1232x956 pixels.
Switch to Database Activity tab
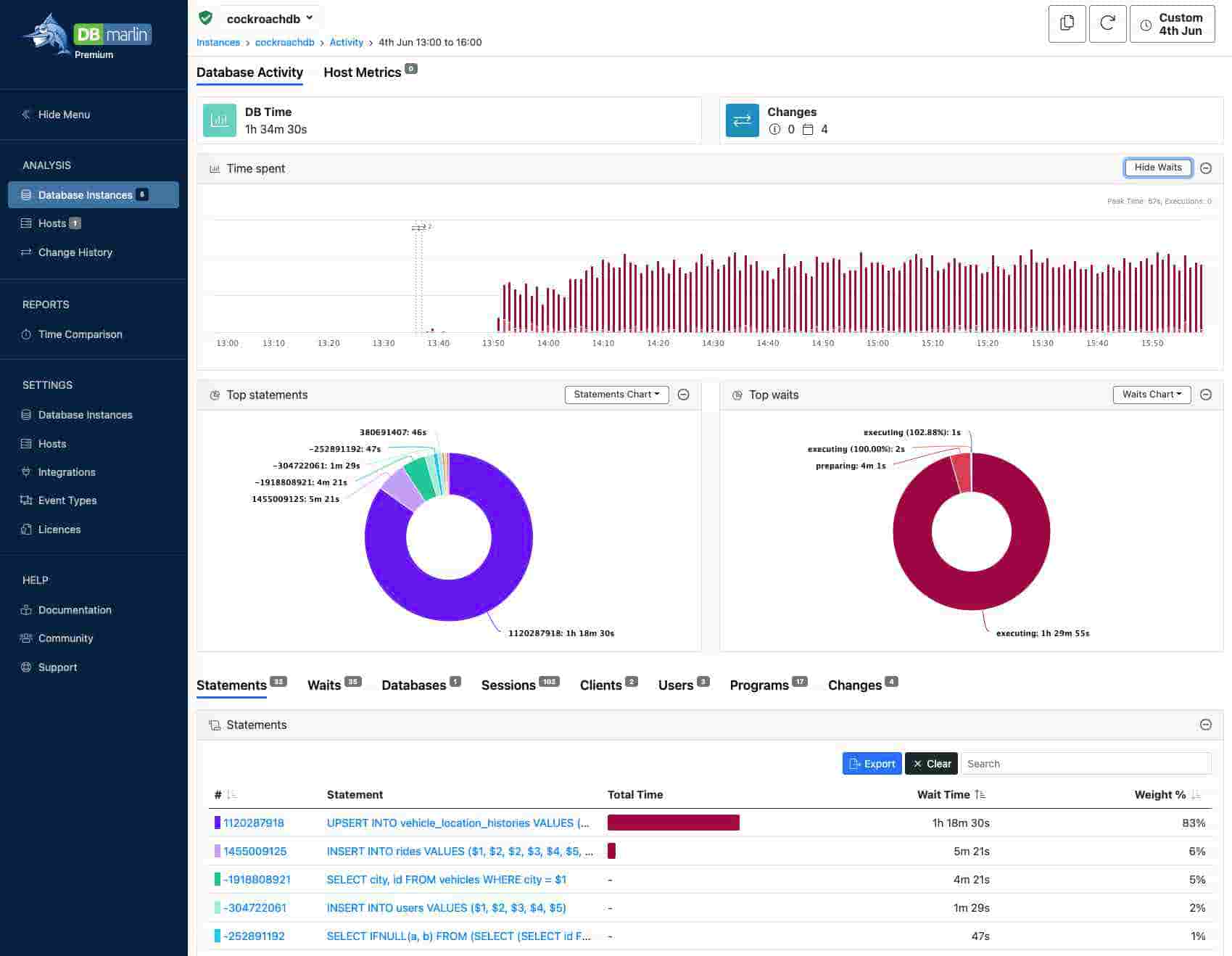[249, 73]
